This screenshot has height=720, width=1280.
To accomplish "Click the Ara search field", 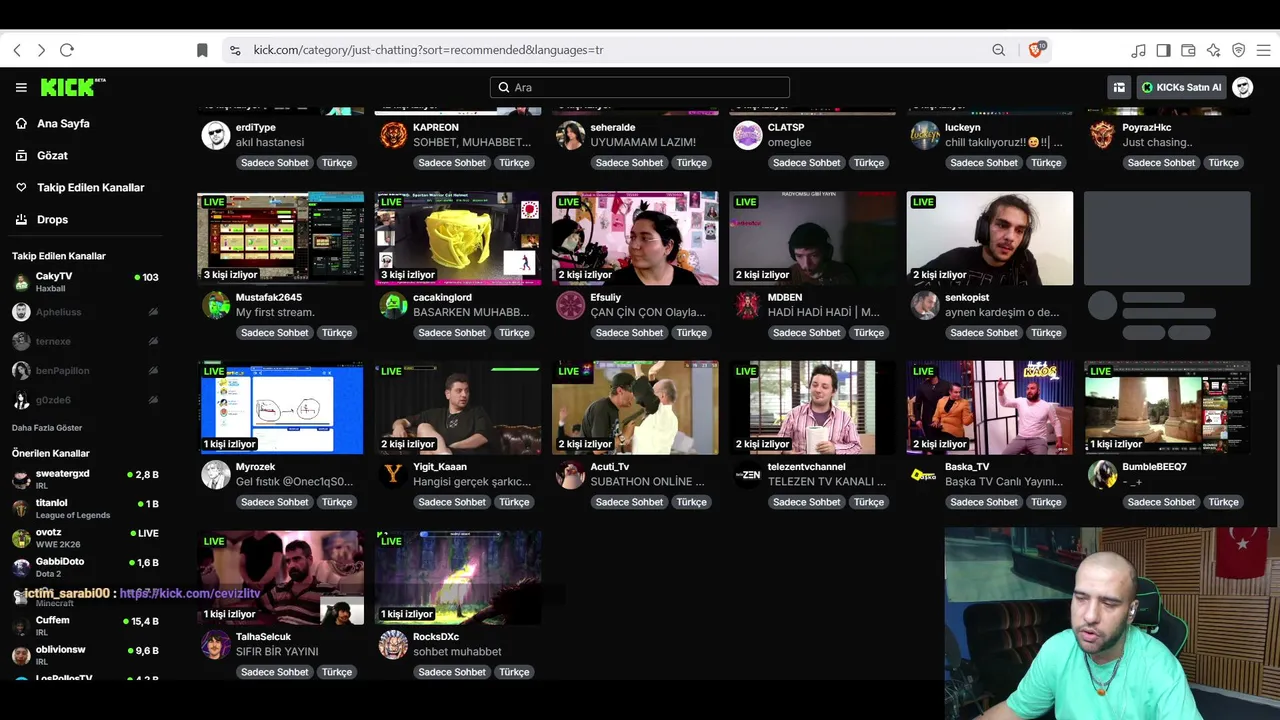I will (x=640, y=88).
